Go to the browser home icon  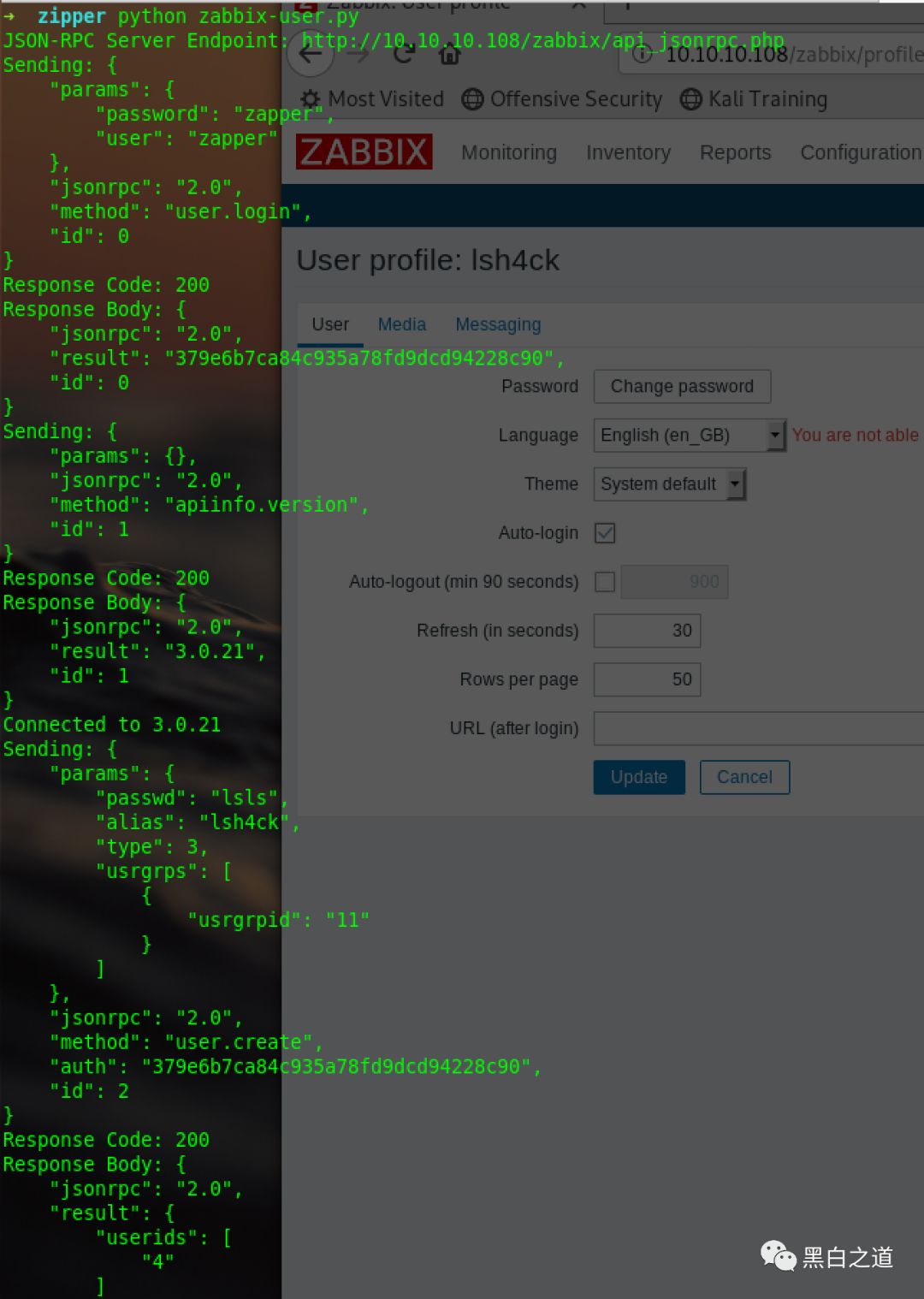pyautogui.click(x=449, y=55)
